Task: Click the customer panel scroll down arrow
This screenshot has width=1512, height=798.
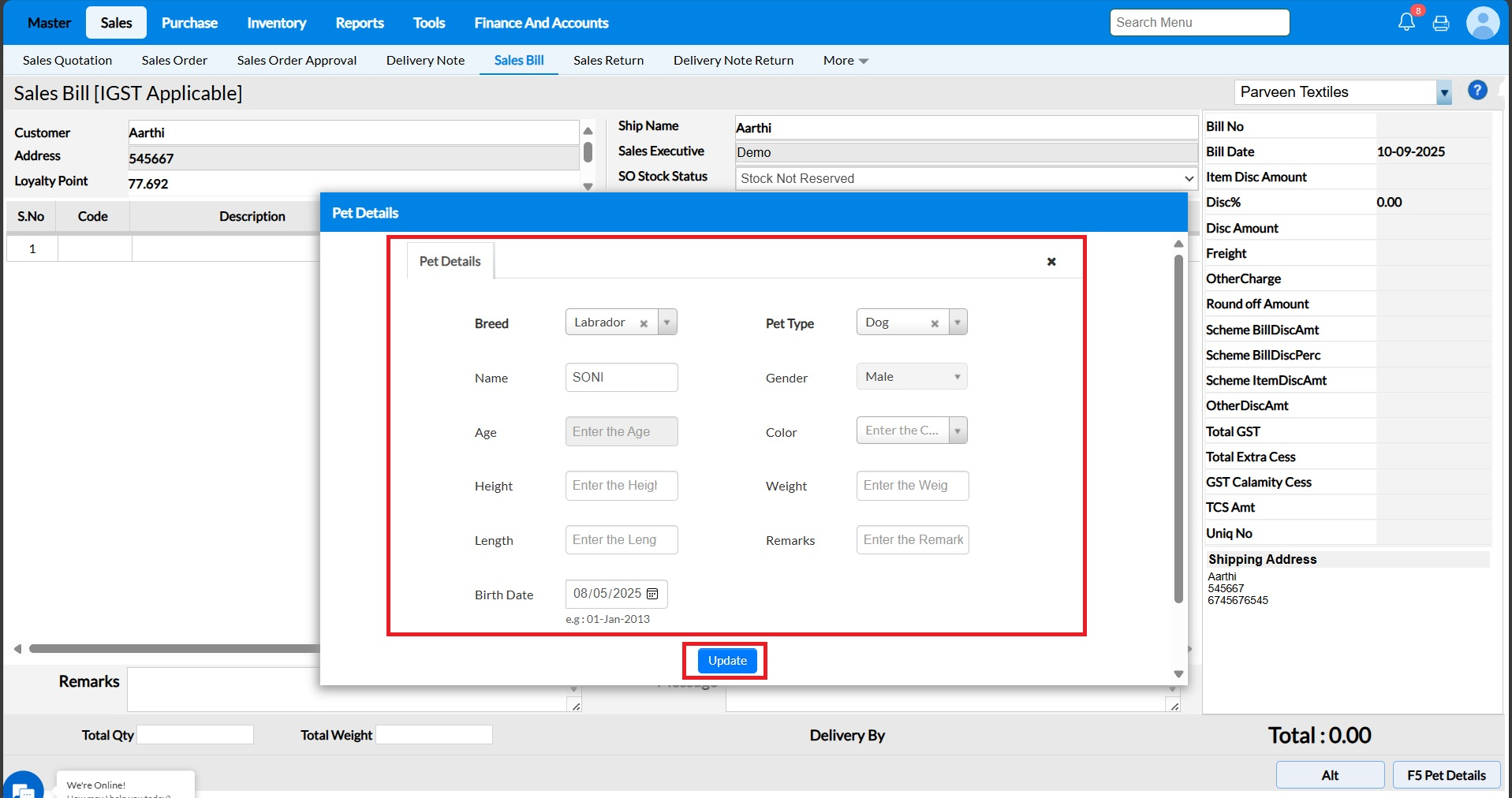Action: tap(588, 187)
